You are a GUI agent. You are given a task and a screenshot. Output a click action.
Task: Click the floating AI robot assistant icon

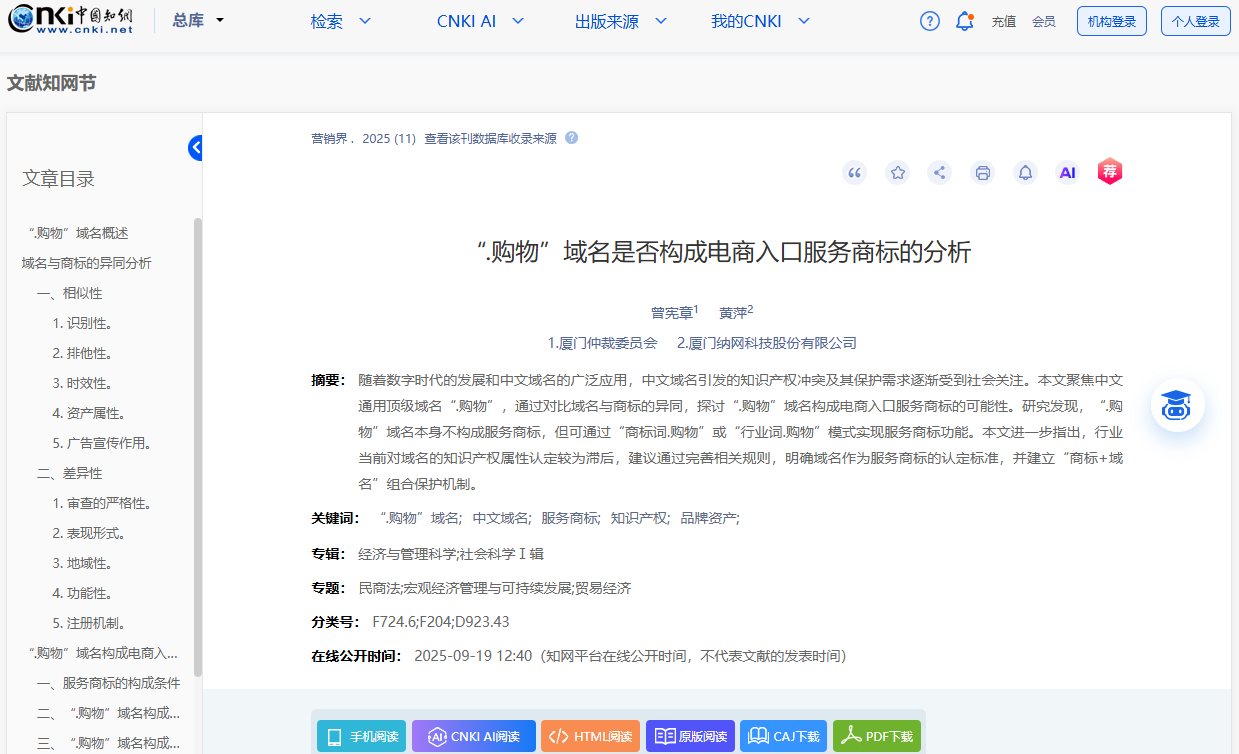click(x=1177, y=405)
